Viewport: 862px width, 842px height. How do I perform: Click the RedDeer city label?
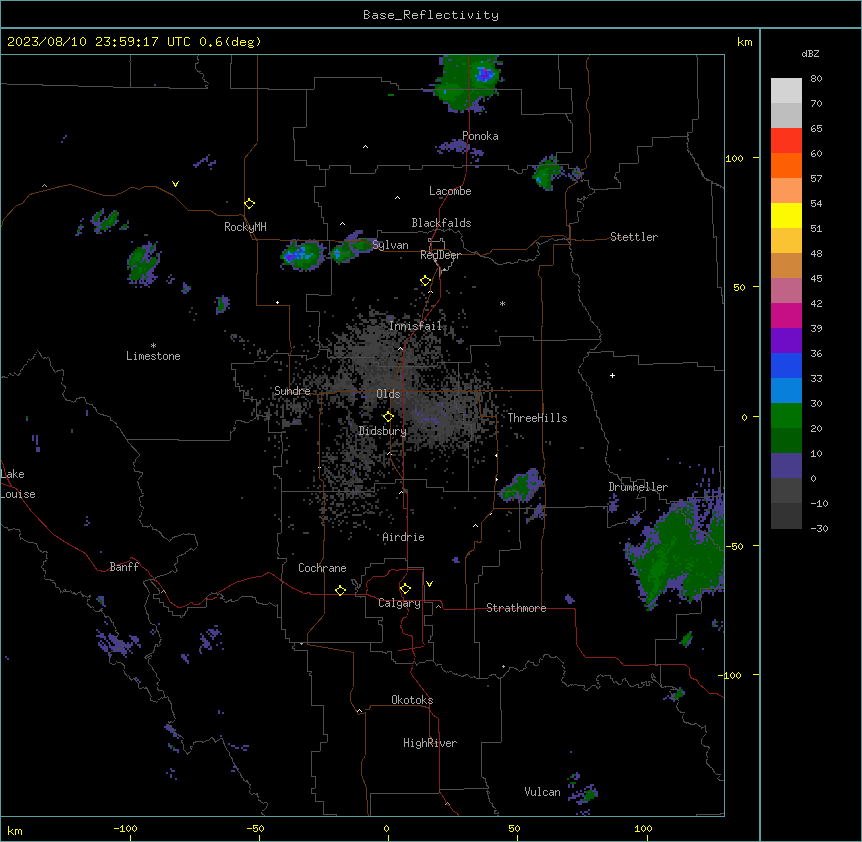coord(440,255)
